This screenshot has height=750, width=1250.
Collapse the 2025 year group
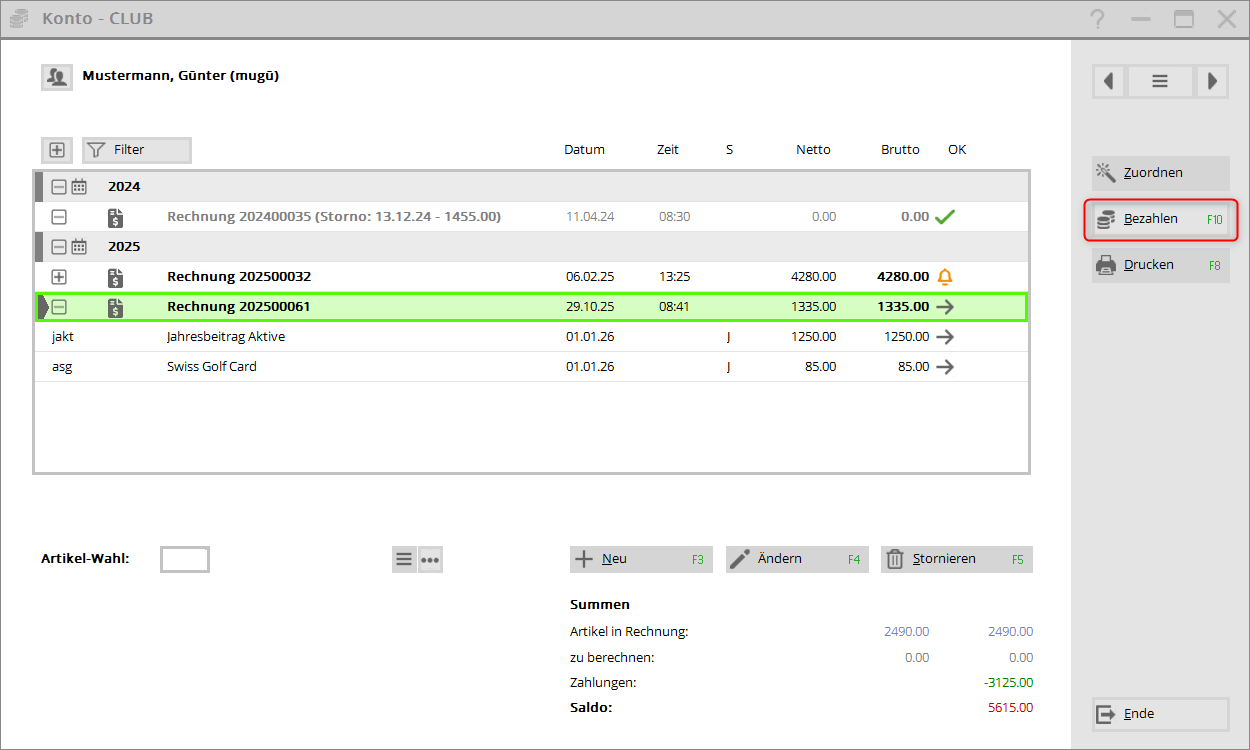click(59, 247)
